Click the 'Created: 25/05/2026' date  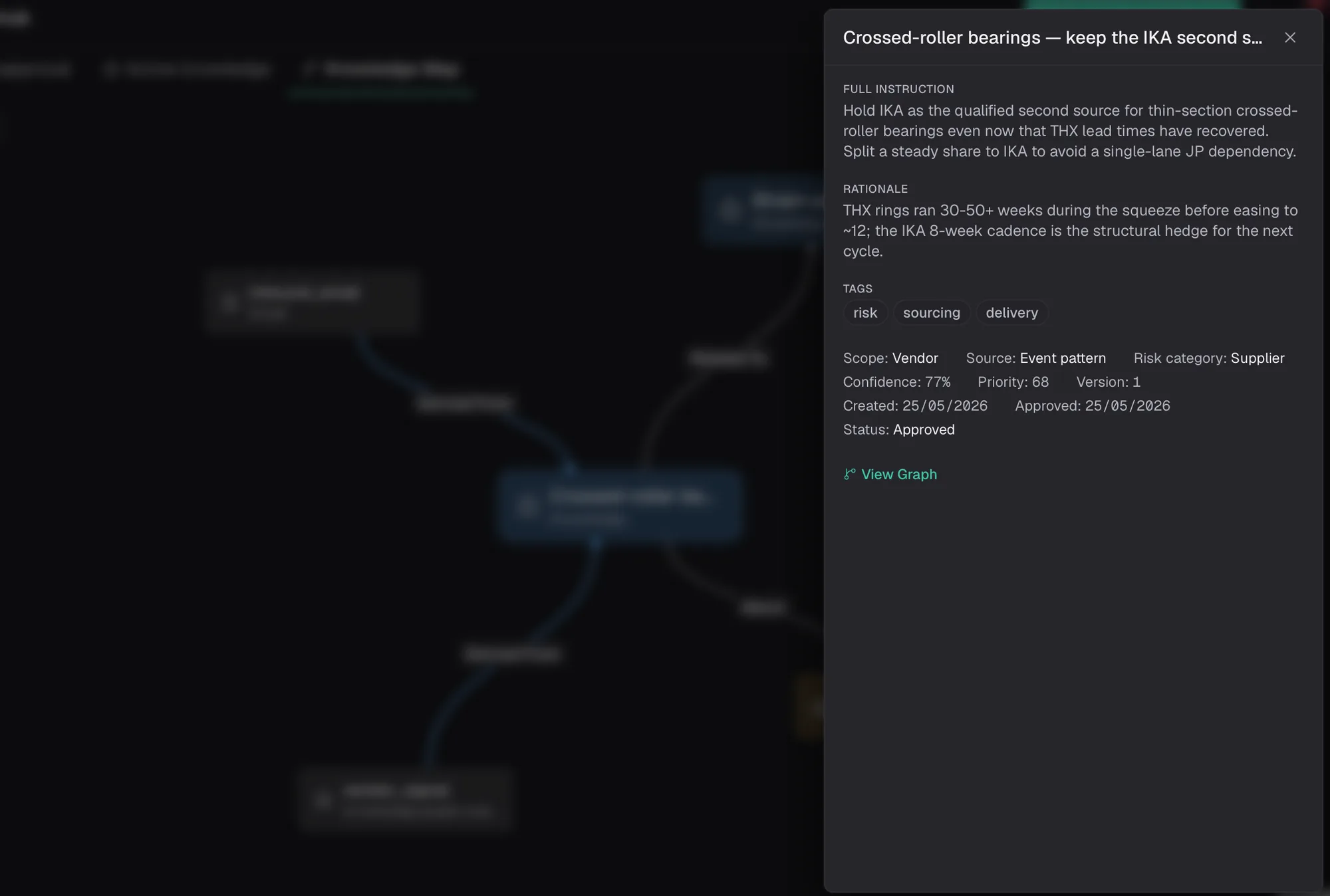pyautogui.click(x=945, y=406)
